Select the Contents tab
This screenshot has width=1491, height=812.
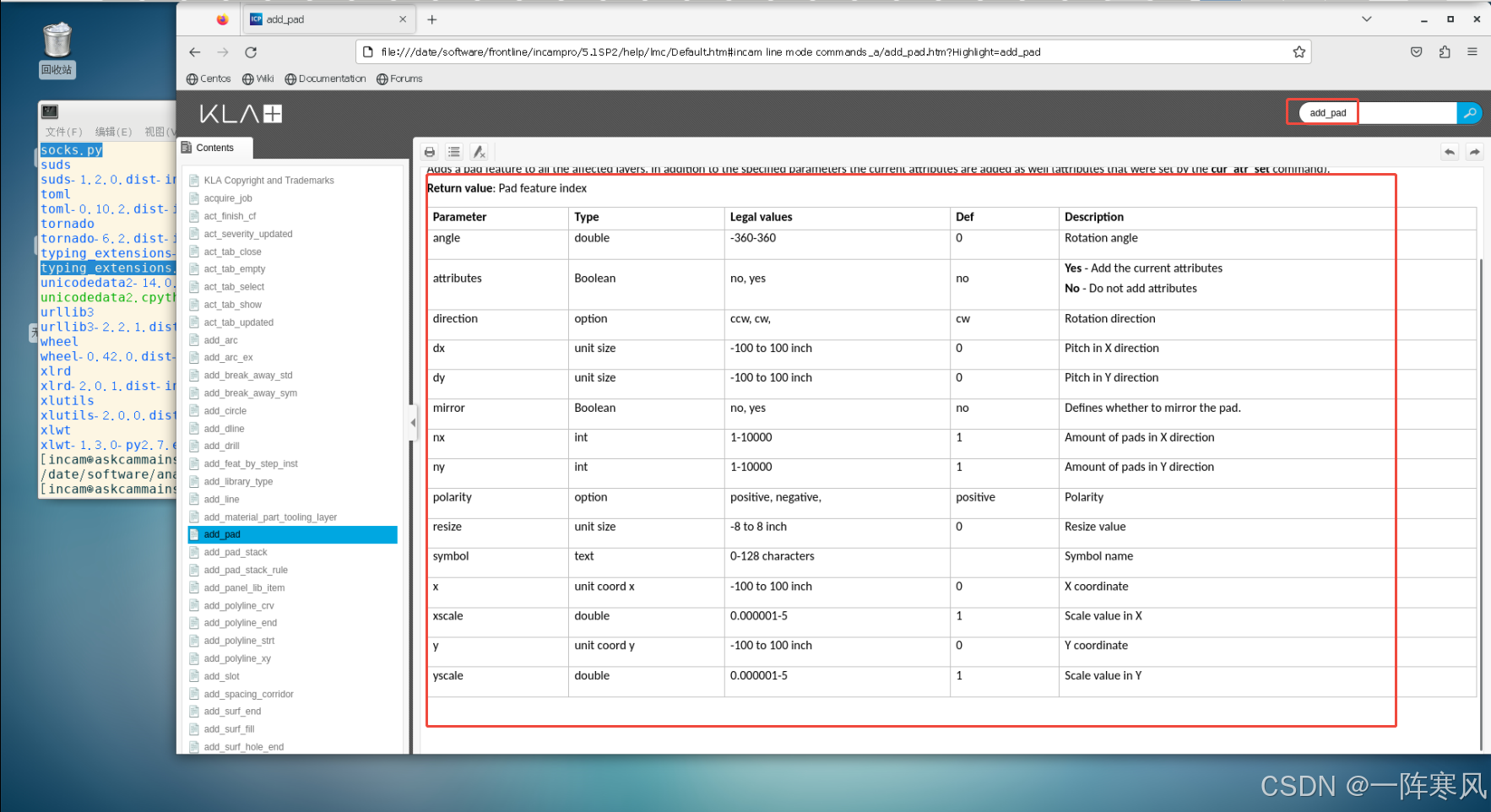coord(215,148)
